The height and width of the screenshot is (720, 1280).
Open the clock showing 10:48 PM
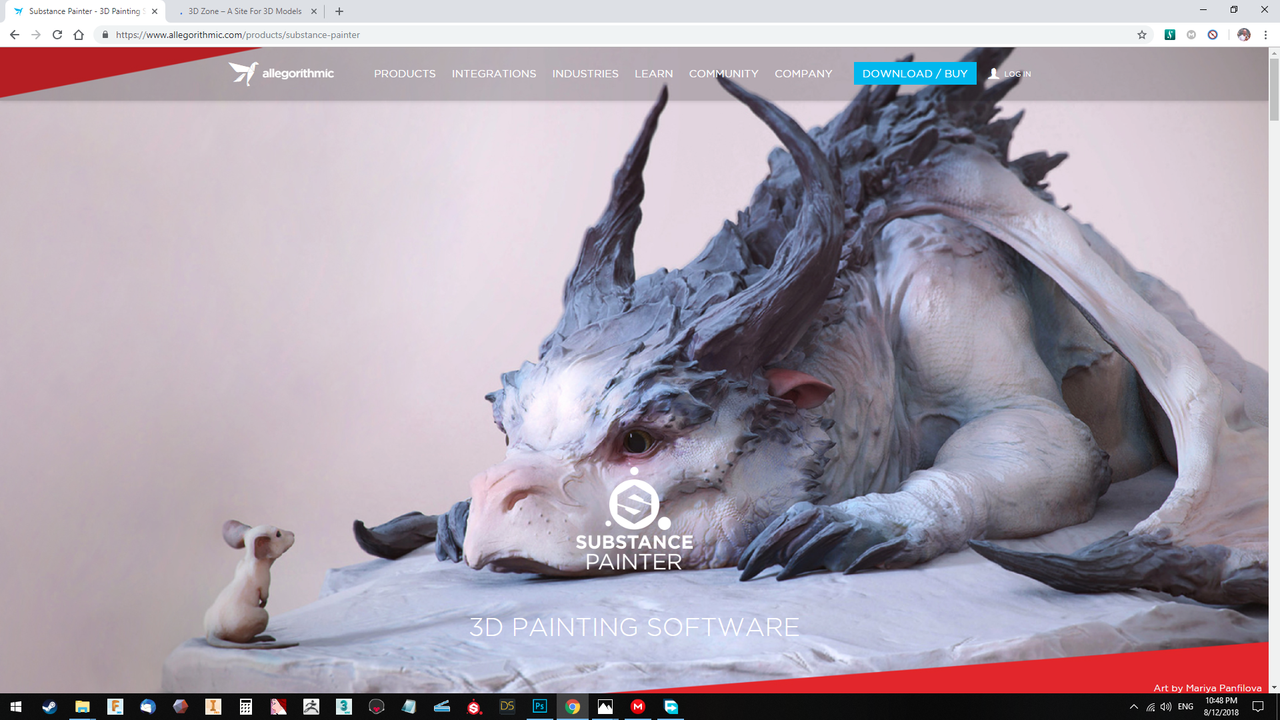1222,706
